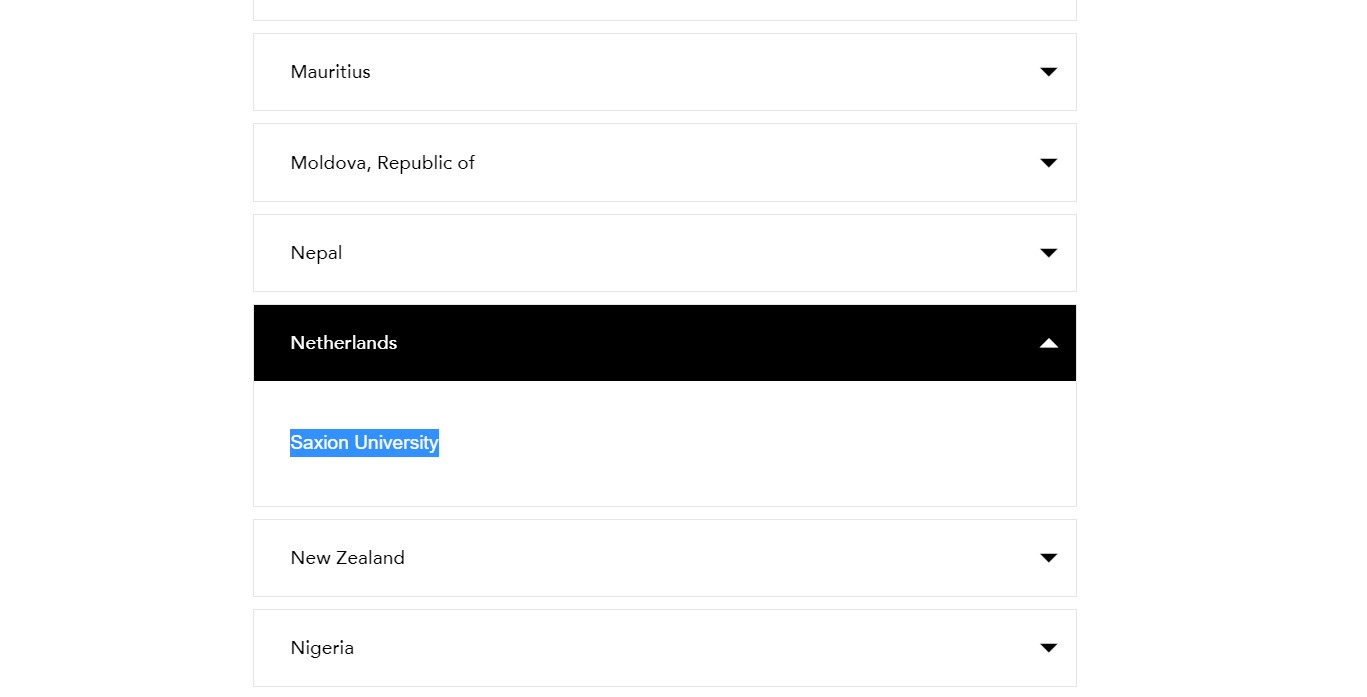Click the Nepal row's black triangle icon
This screenshot has height=697, width=1367.
(1048, 253)
